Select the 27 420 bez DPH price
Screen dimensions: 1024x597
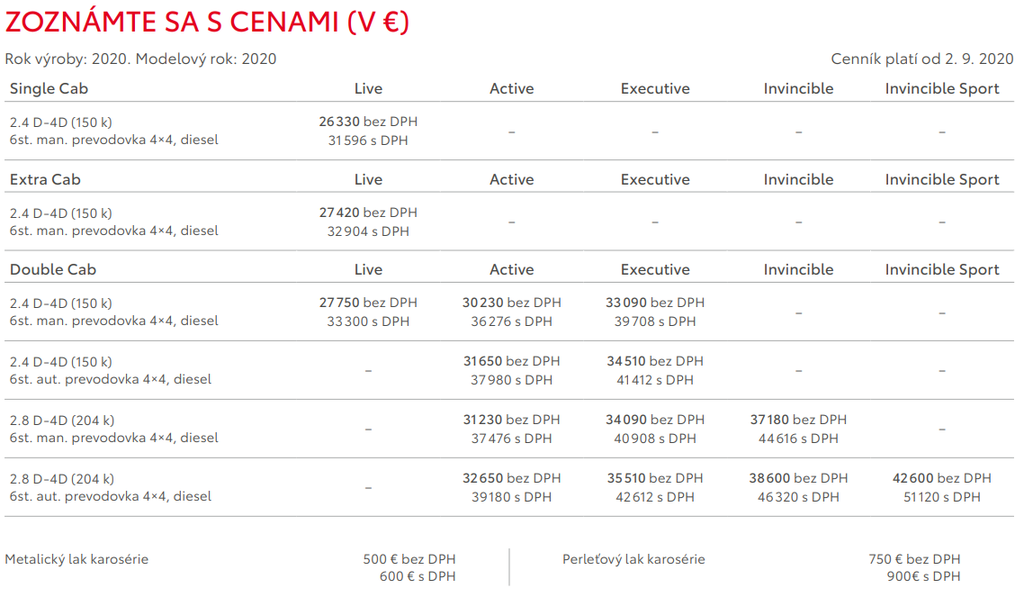368,213
